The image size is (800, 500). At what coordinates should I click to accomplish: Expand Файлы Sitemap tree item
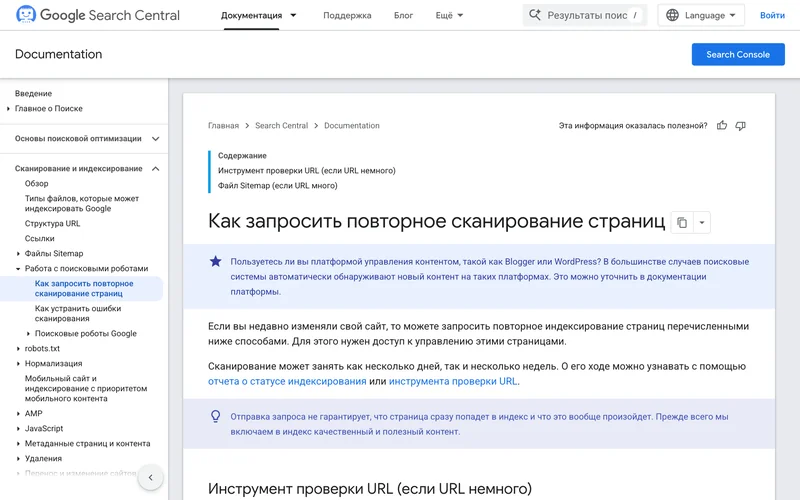pyautogui.click(x=18, y=254)
